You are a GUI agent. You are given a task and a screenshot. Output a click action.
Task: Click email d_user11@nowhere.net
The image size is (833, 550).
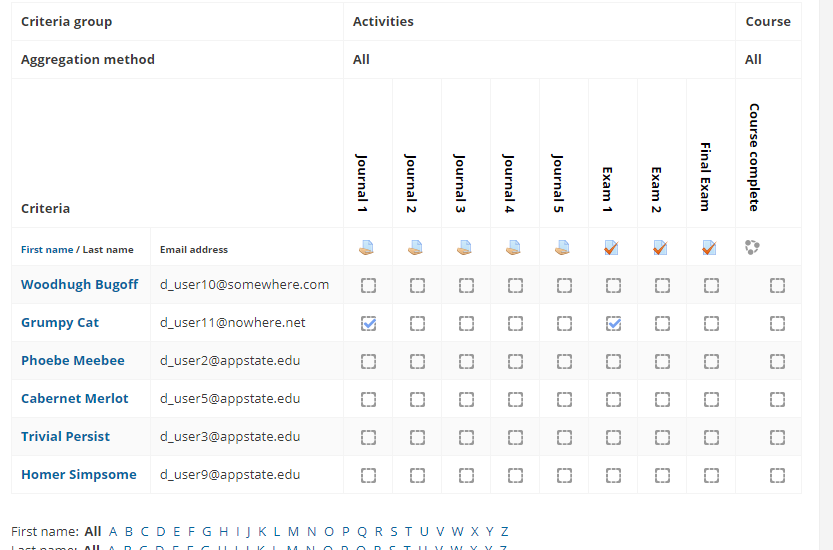(233, 323)
